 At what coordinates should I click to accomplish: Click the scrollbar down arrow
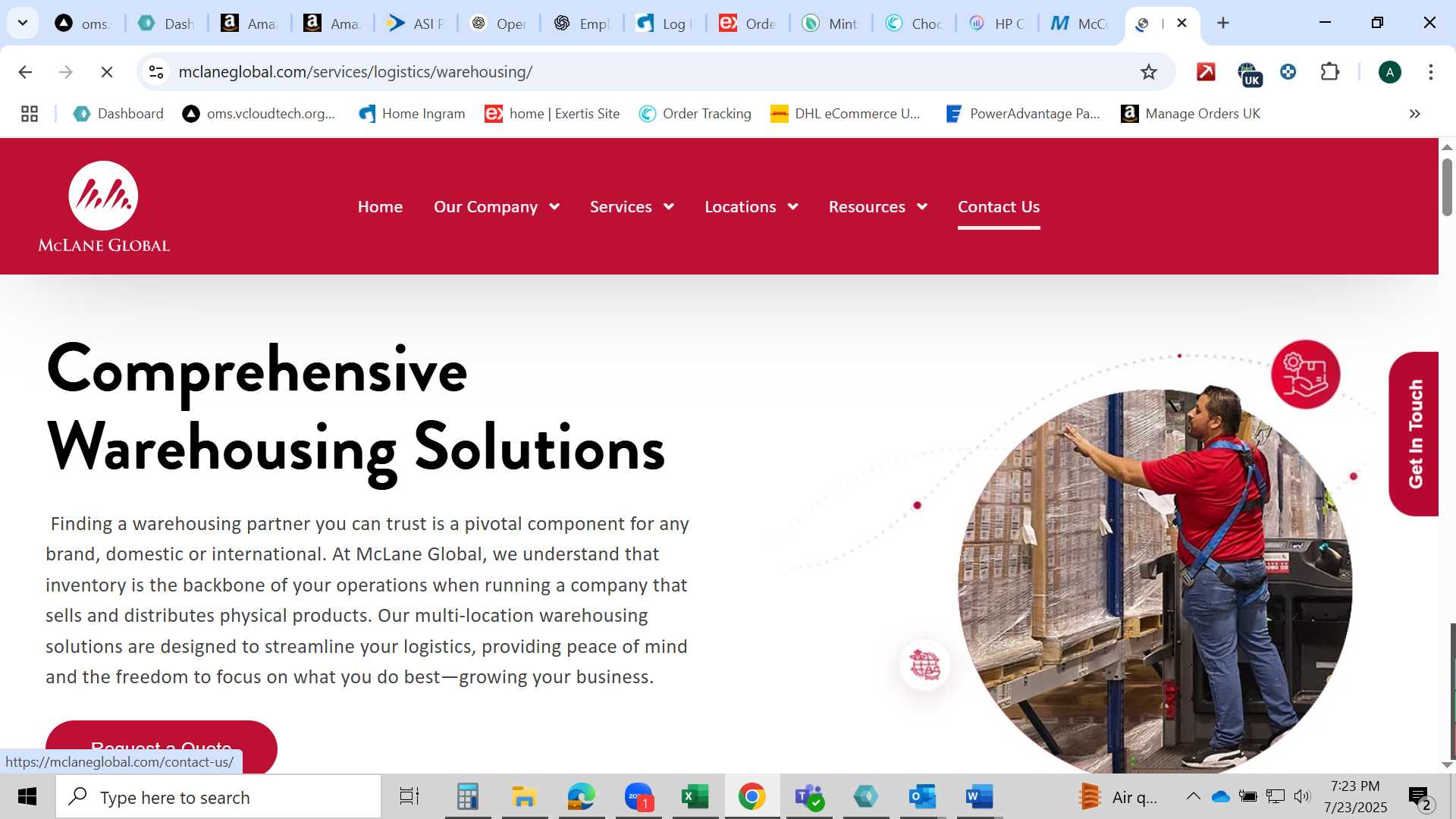[1447, 764]
